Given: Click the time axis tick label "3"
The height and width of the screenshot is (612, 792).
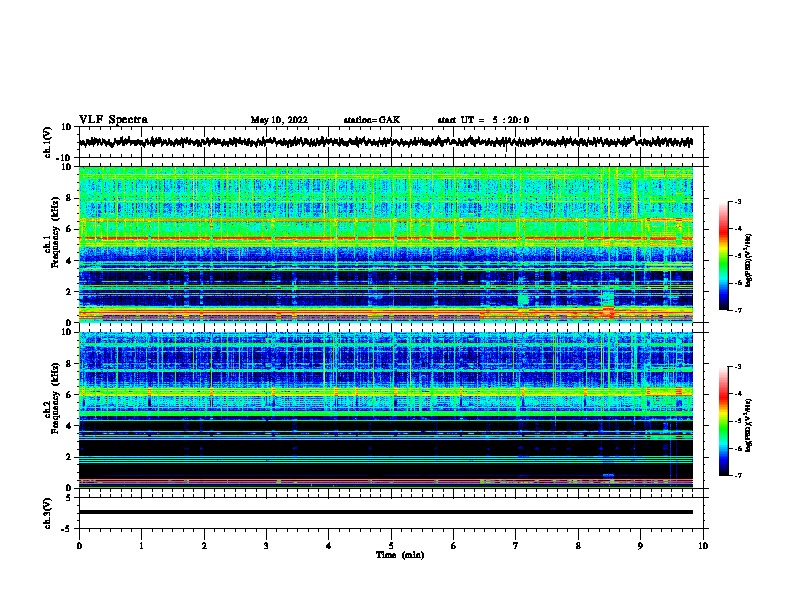Looking at the screenshot, I should pos(266,546).
